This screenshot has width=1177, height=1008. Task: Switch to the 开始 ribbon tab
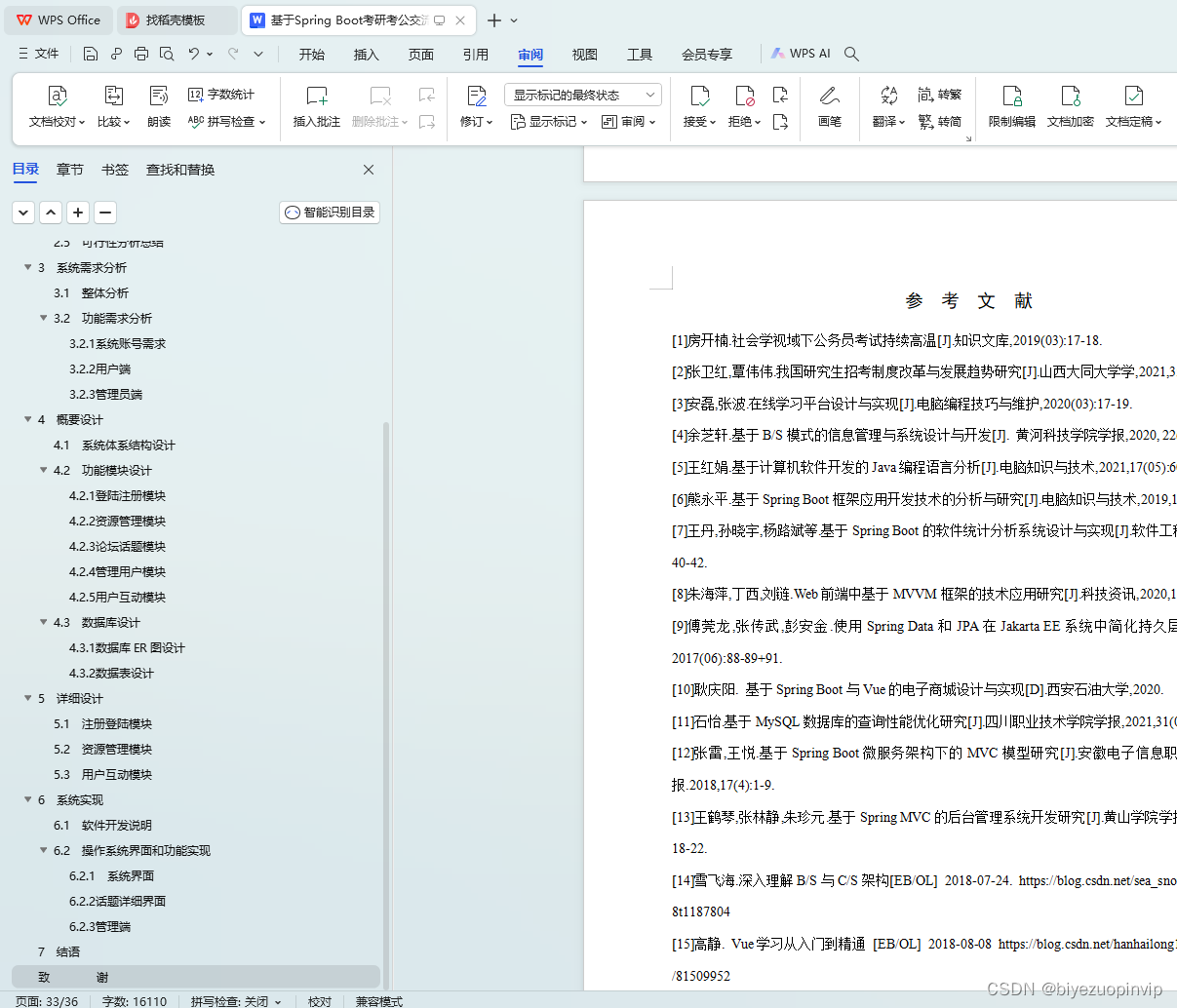[x=312, y=55]
